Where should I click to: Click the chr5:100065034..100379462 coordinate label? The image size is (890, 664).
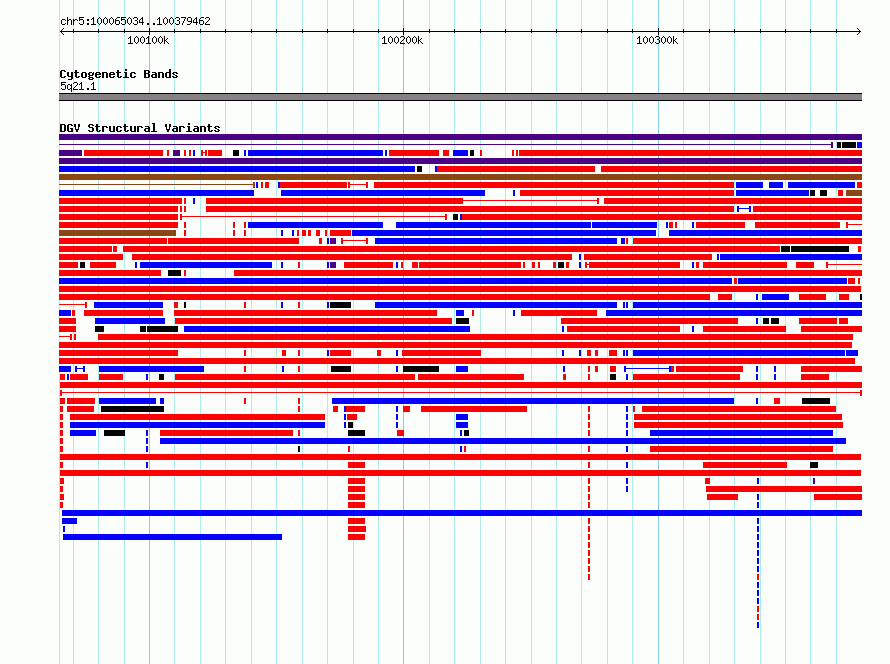pos(135,21)
